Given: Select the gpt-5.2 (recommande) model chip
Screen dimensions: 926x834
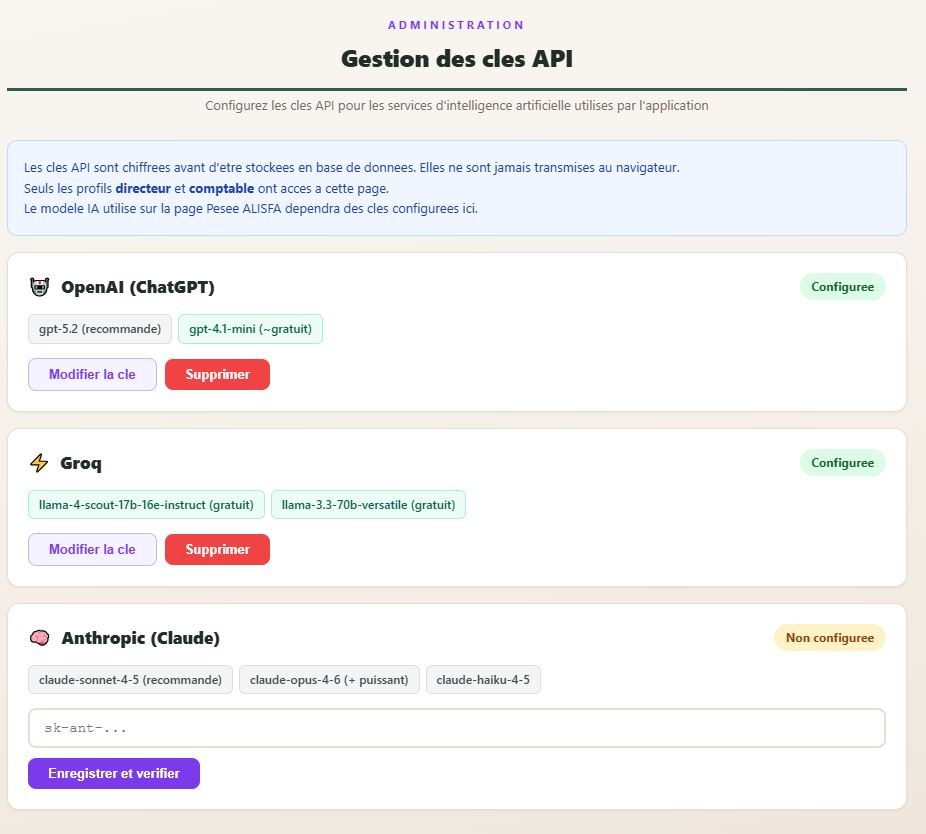Looking at the screenshot, I should pyautogui.click(x=100, y=329).
